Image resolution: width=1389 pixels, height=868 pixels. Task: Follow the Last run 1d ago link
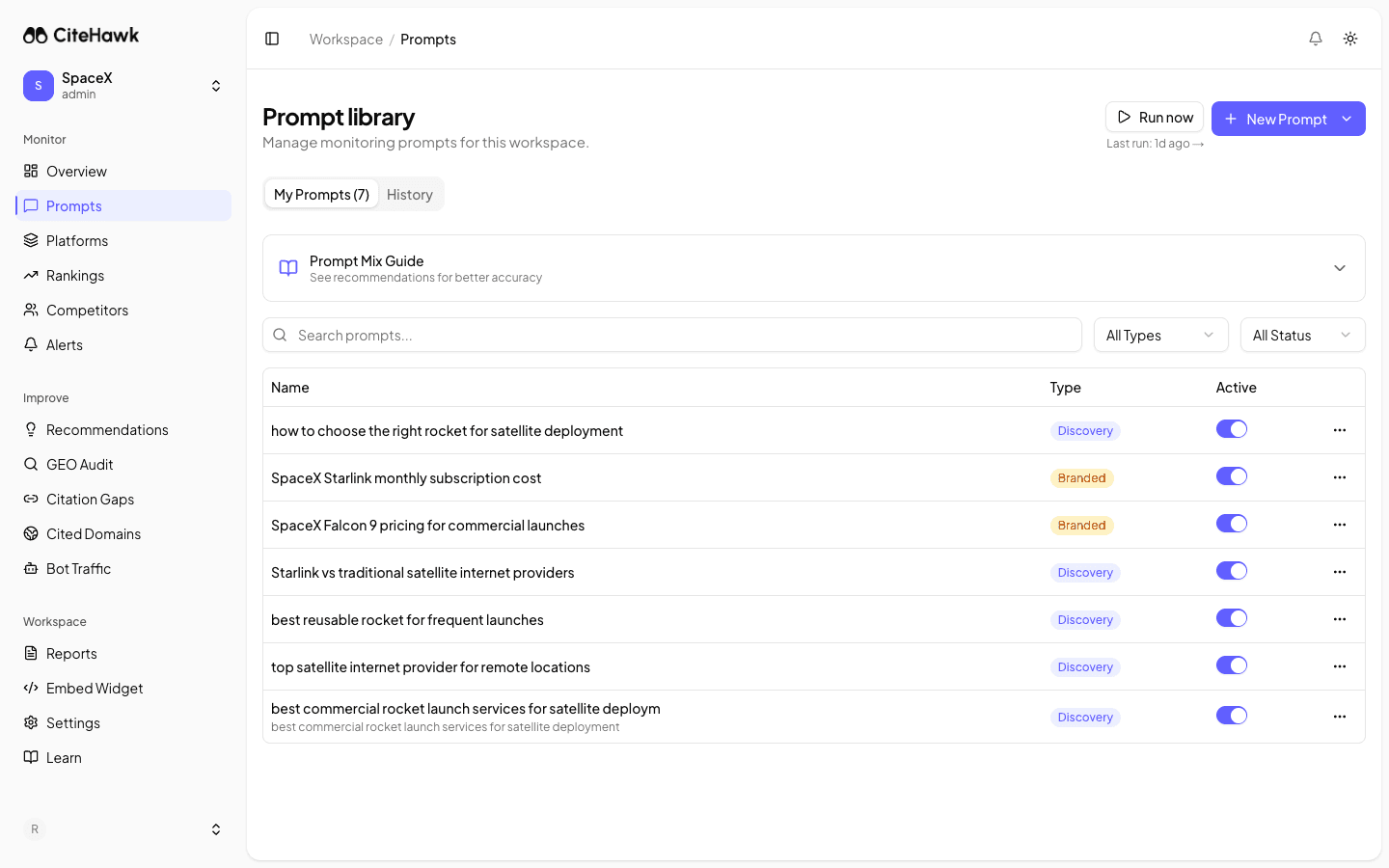[x=1156, y=144]
